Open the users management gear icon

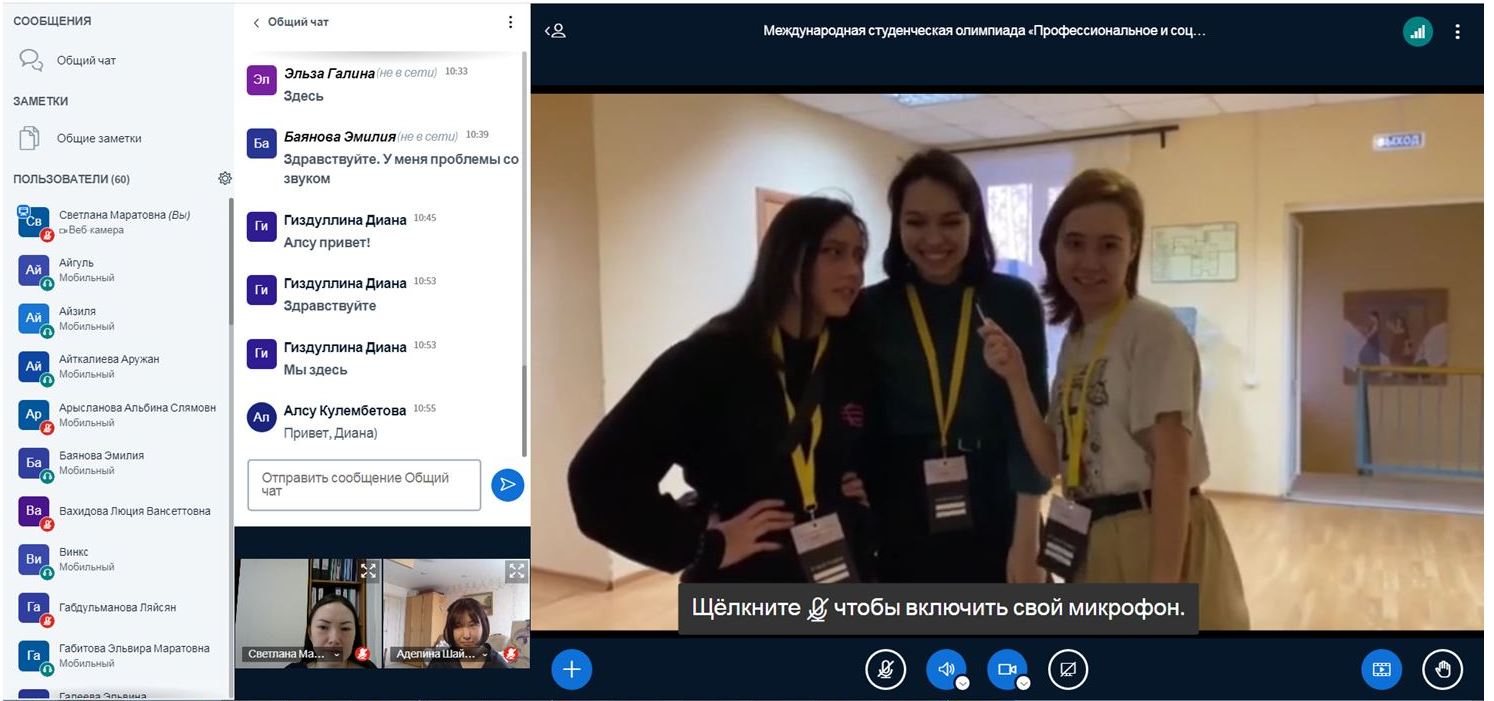click(225, 178)
